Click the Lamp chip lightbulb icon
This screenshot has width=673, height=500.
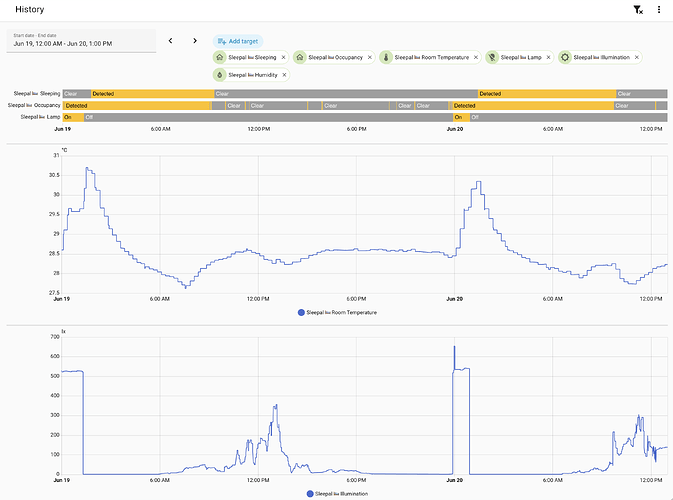492,57
